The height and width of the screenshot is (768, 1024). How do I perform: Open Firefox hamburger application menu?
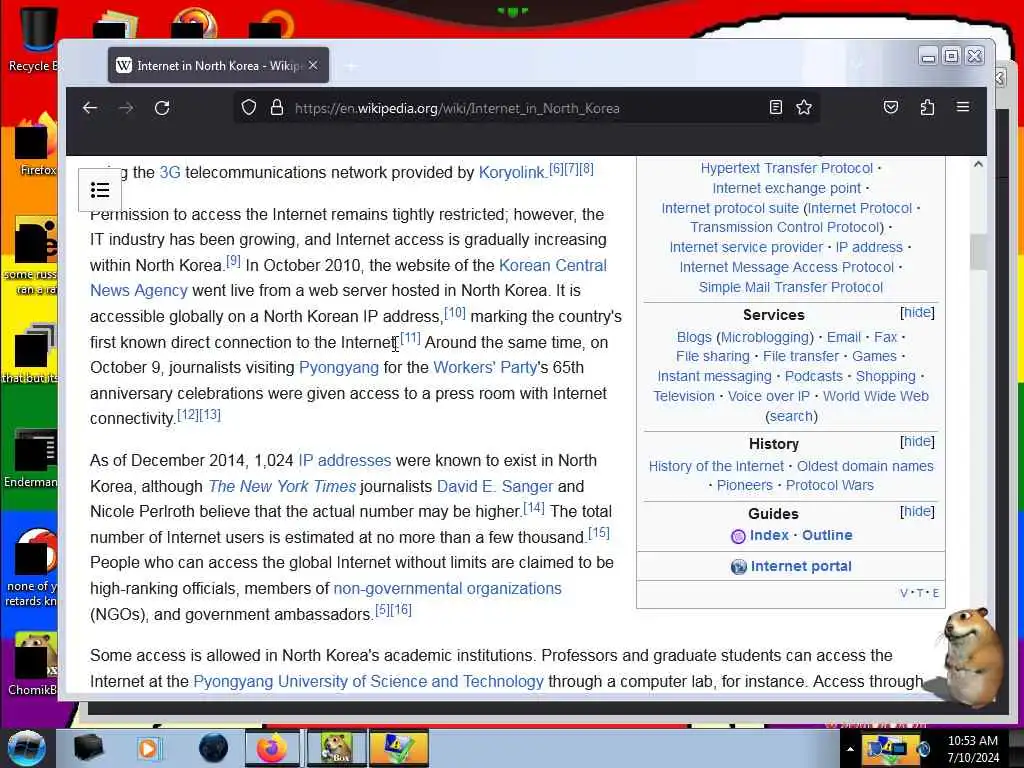click(963, 106)
